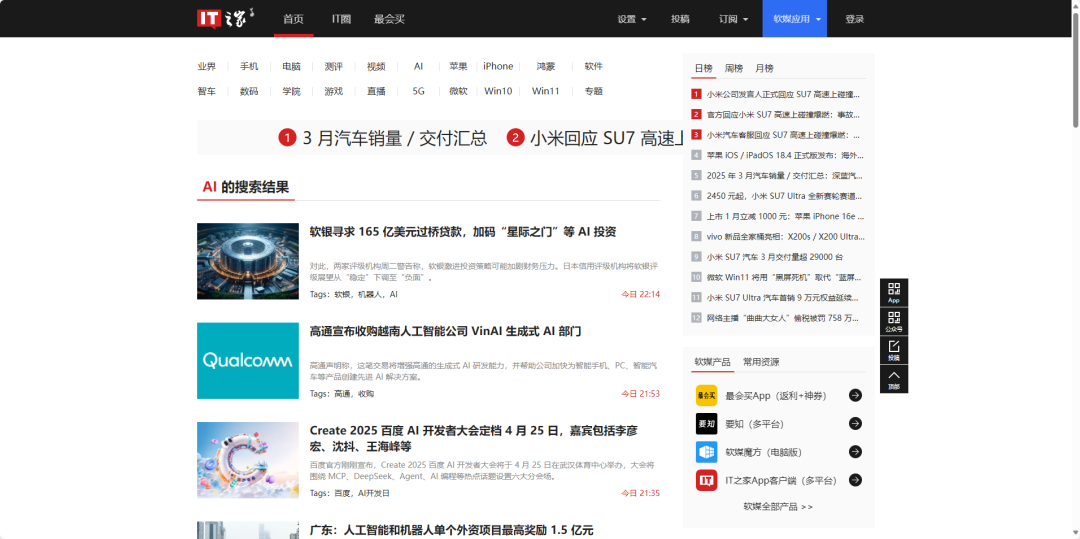This screenshot has width=1080, height=539.
Task: Click the SoftBank data center thumbnail
Action: click(248, 261)
